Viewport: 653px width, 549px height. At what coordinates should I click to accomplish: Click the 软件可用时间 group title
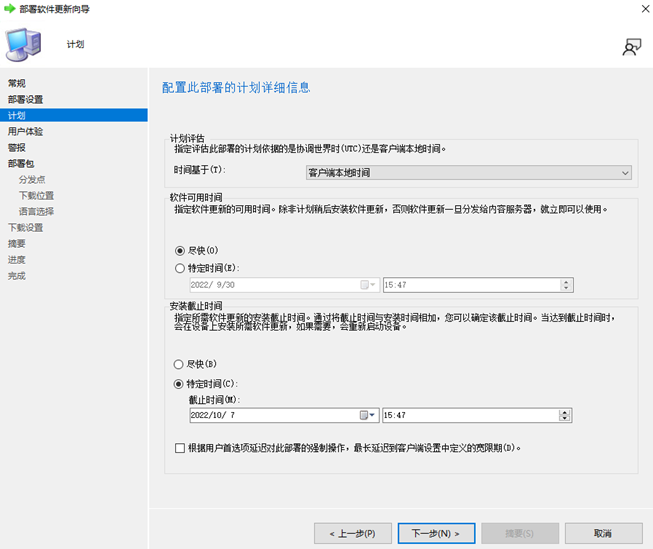pos(196,197)
